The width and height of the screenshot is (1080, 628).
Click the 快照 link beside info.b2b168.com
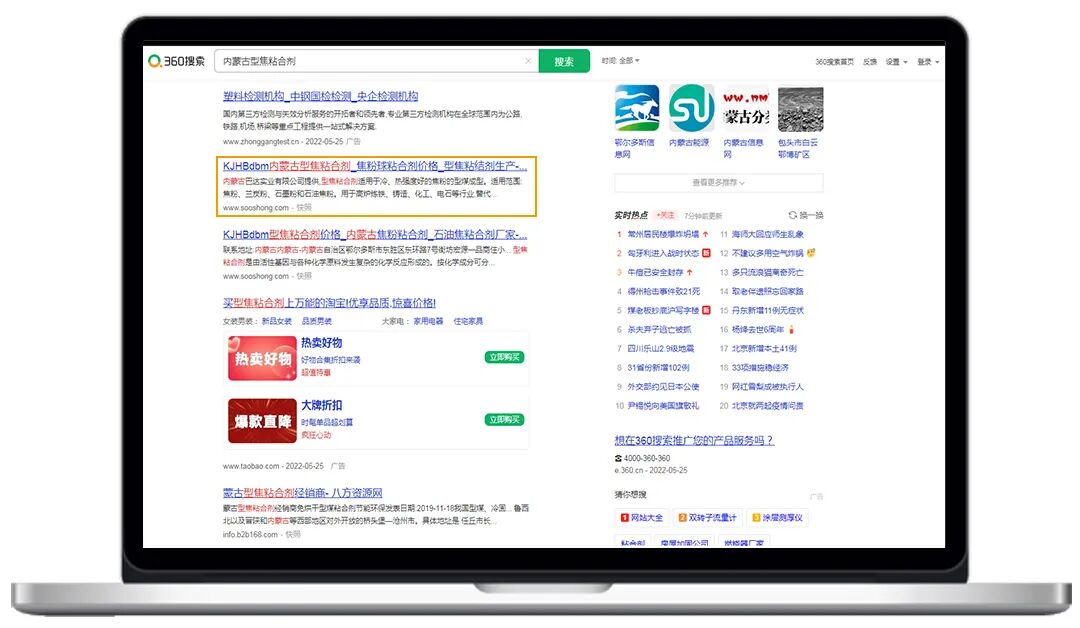click(x=293, y=534)
